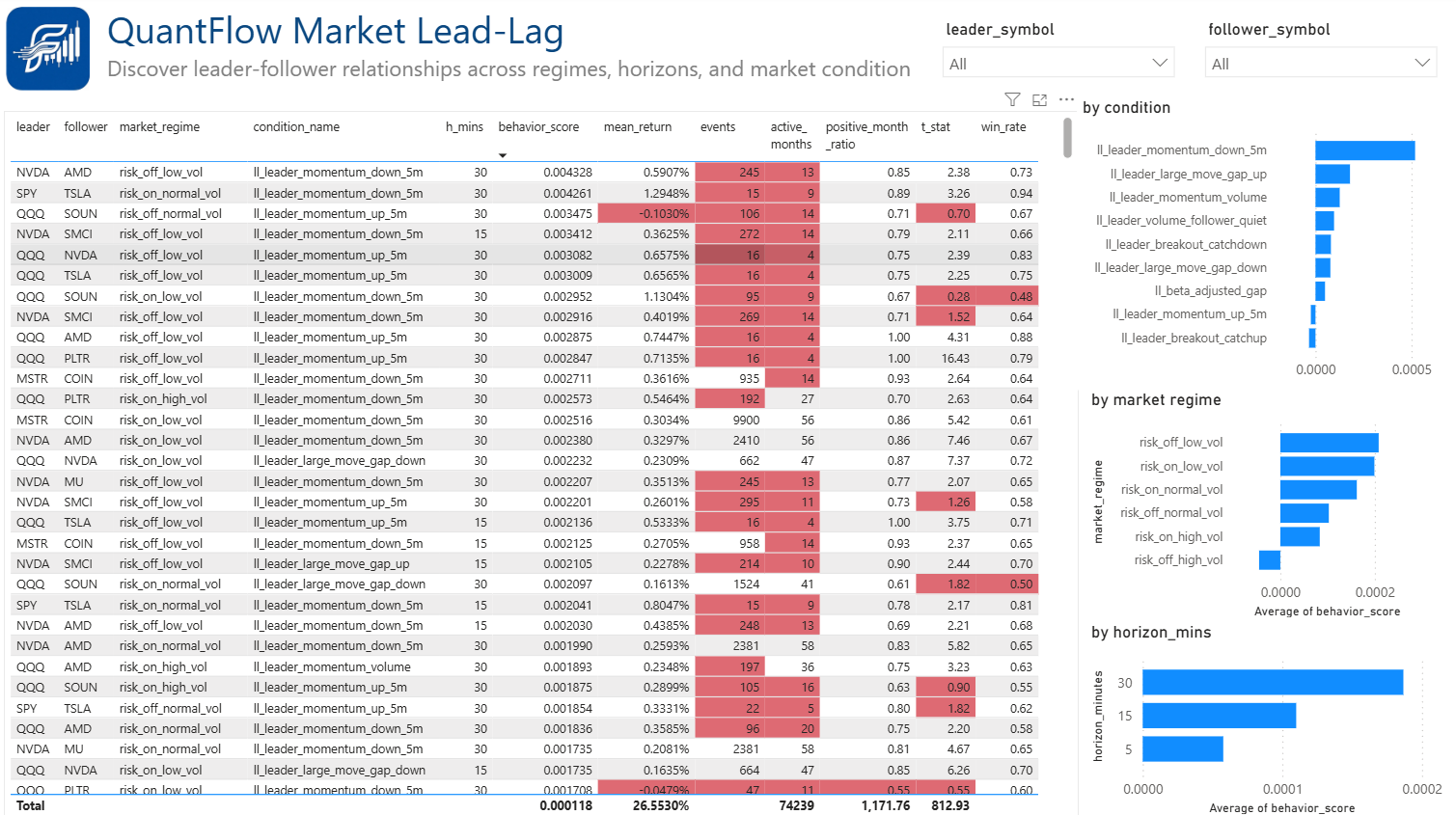Screen dimensions: 1456x815
Task: Sort by active_months column header
Action: (x=791, y=136)
